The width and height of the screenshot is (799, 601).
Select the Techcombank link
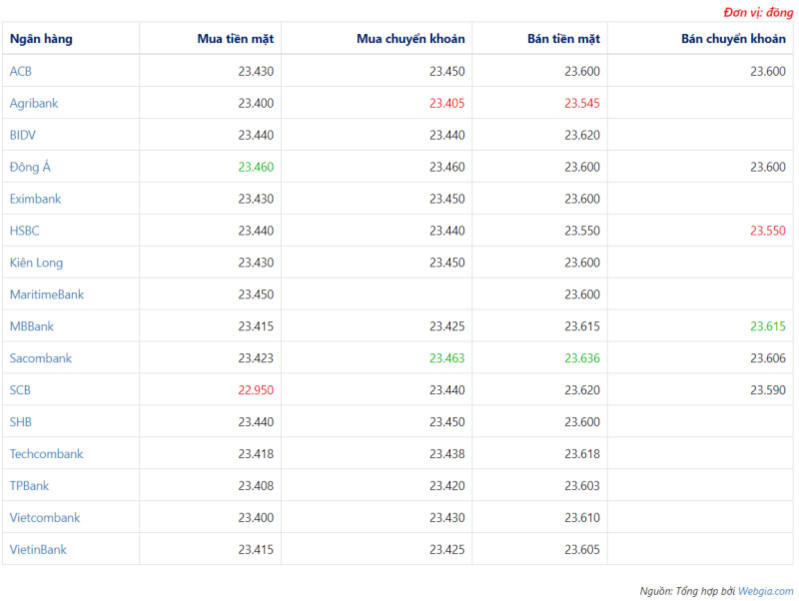point(46,454)
